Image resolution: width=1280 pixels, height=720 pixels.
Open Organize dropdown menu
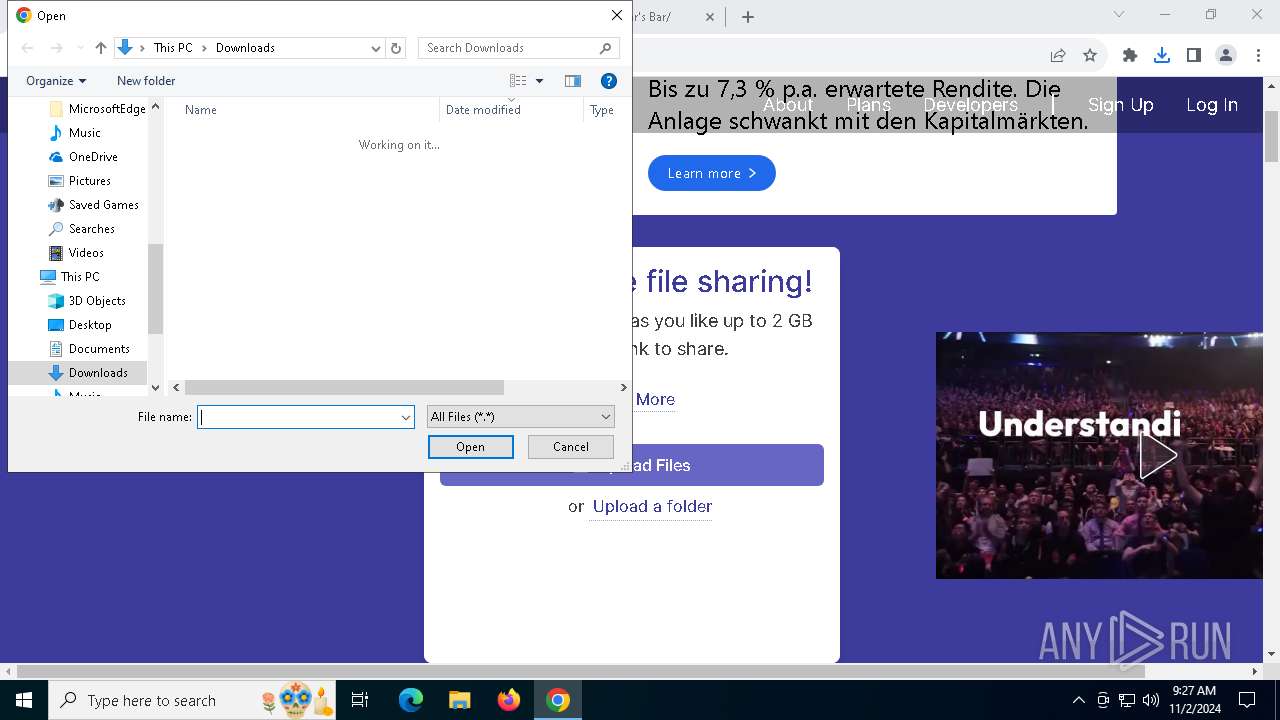56,81
